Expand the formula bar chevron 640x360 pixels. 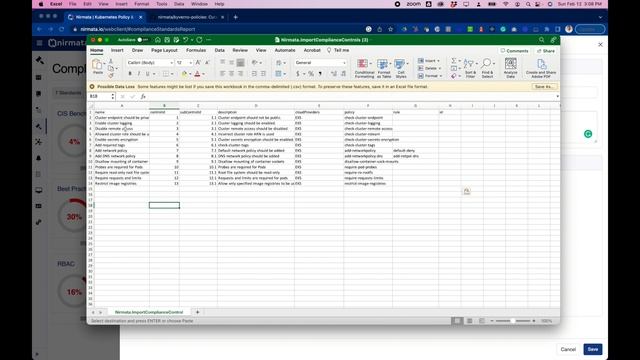[558, 96]
